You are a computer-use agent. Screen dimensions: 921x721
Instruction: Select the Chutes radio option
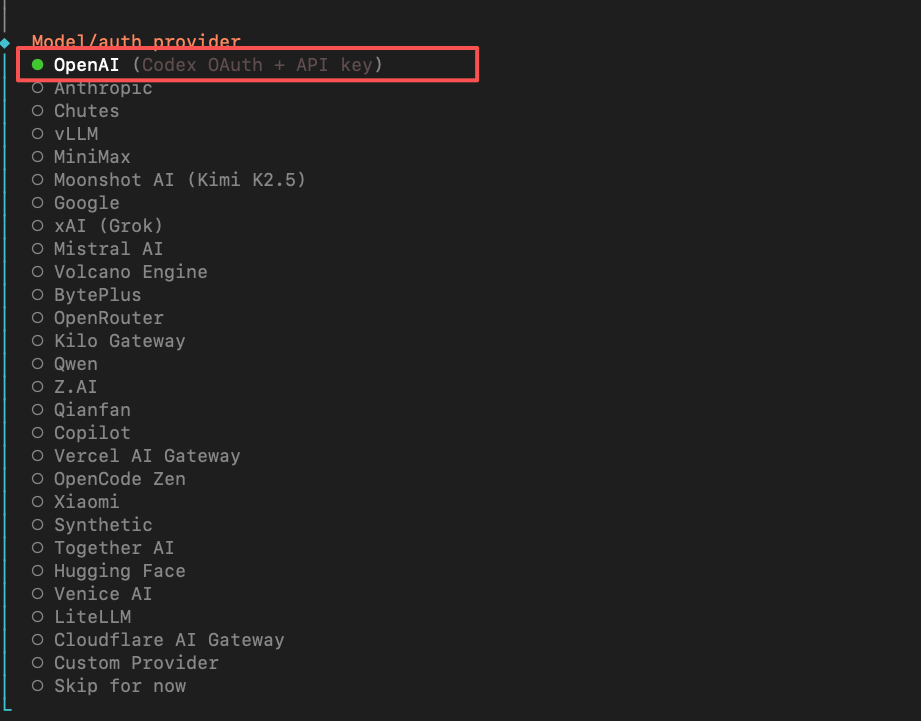(86, 111)
